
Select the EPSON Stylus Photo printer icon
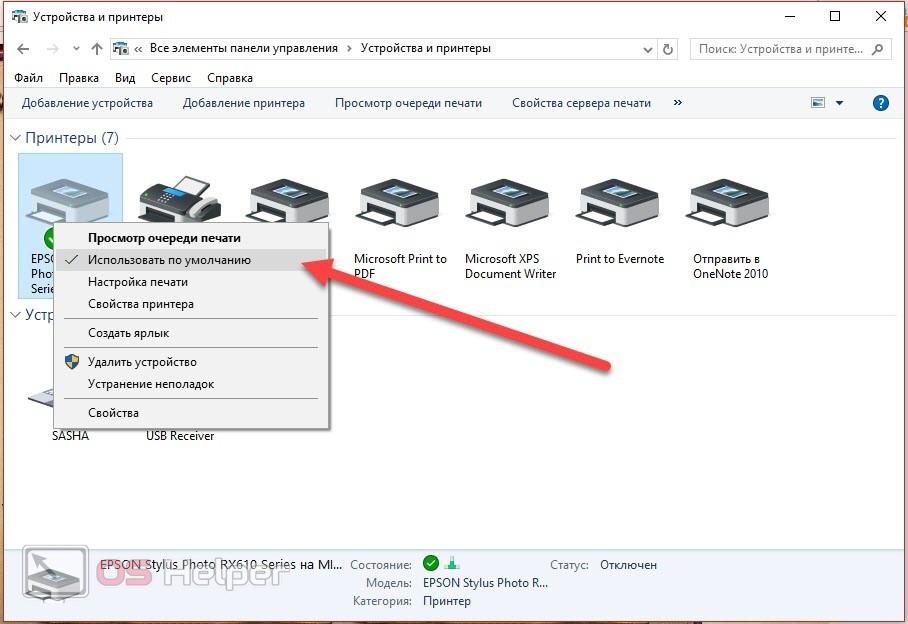[x=68, y=203]
